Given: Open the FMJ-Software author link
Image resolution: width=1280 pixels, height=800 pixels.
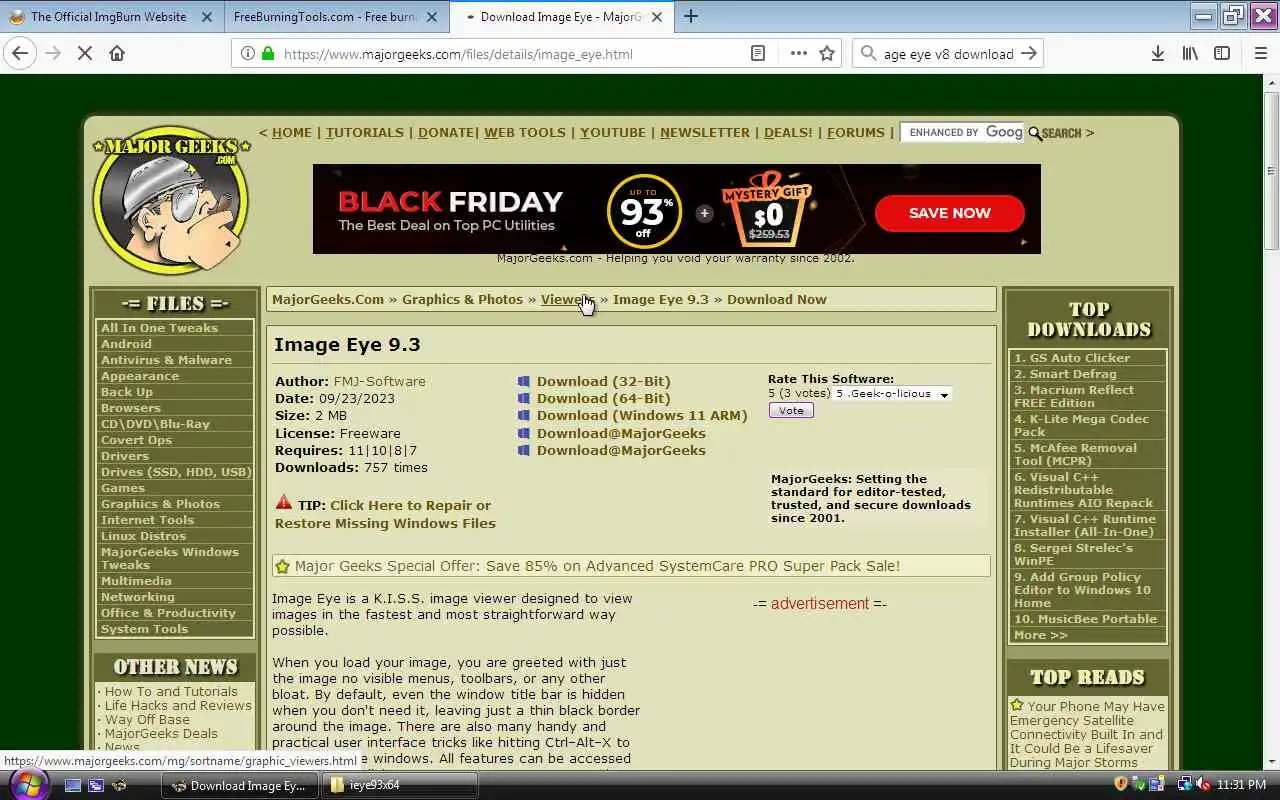Looking at the screenshot, I should [x=379, y=381].
